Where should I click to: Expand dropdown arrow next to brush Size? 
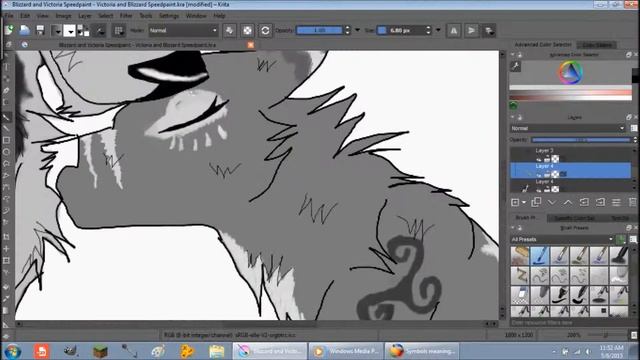(x=438, y=30)
